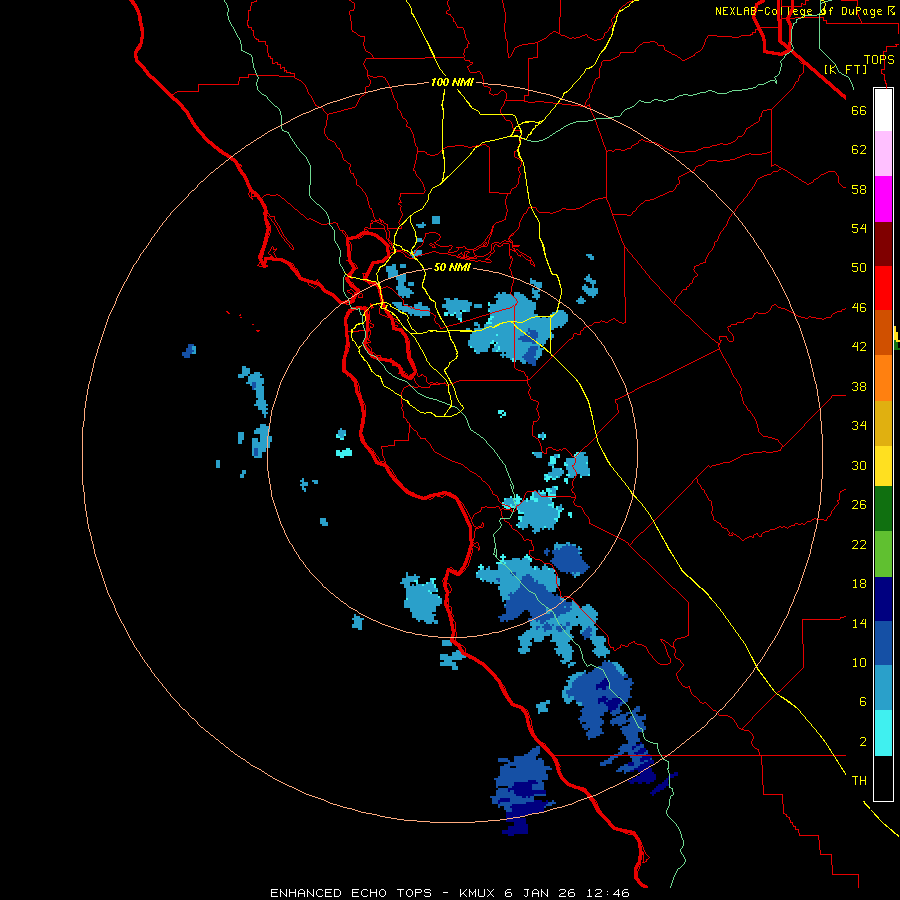Click the "42" scale value
The image size is (900, 900).
(859, 347)
